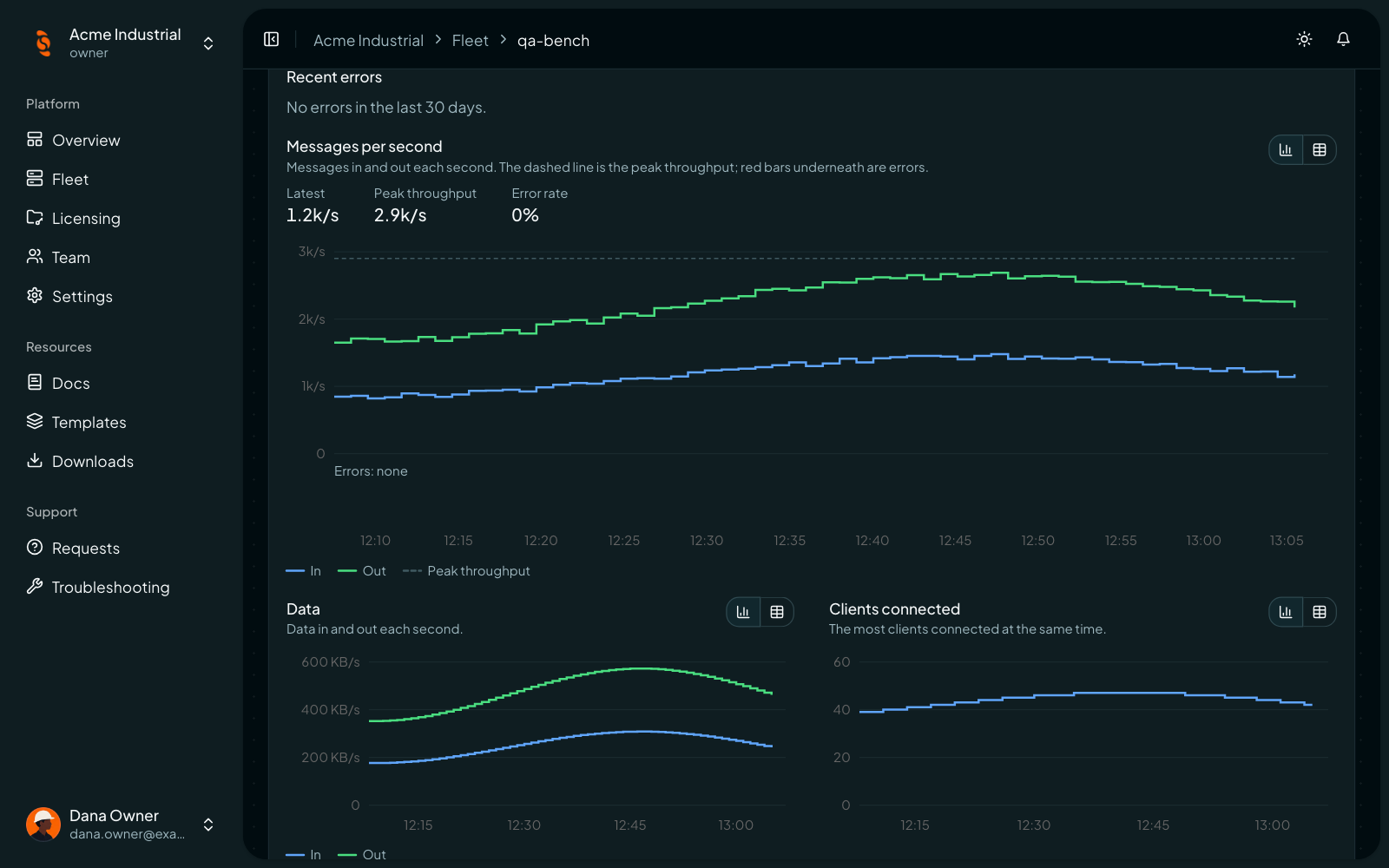Toggle the sidebar panel icon
The width and height of the screenshot is (1389, 868).
[x=272, y=39]
